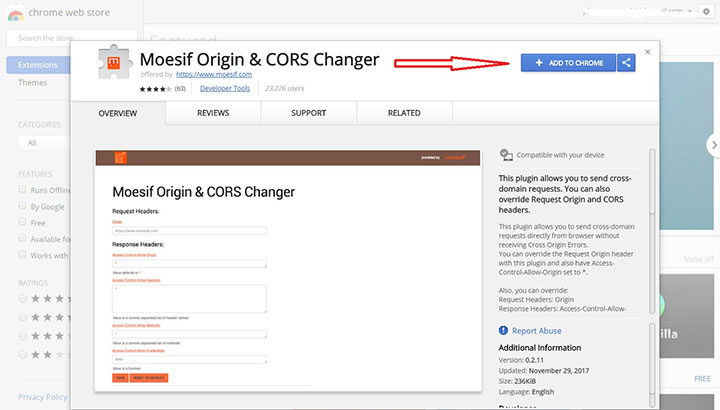Viewport: 720px width, 410px height.
Task: Click the next arrow on featured carousel
Action: click(x=714, y=145)
